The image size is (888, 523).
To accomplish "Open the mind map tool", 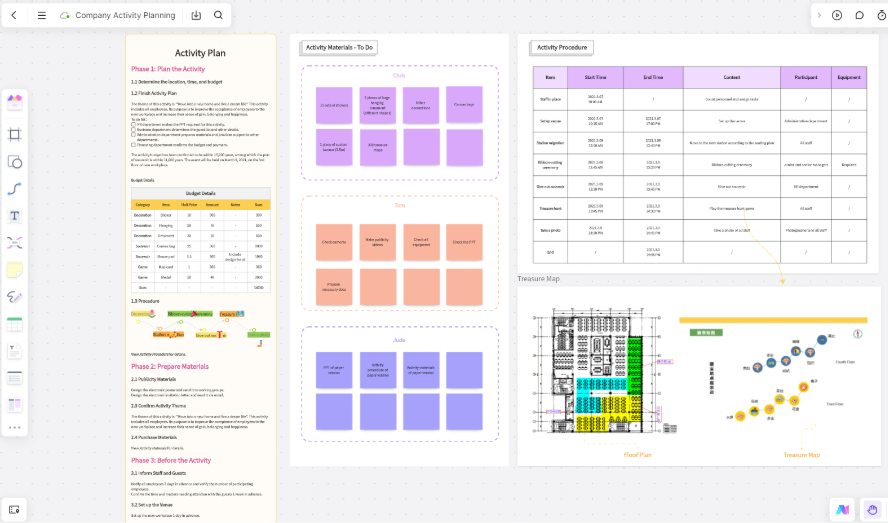I will (x=15, y=242).
